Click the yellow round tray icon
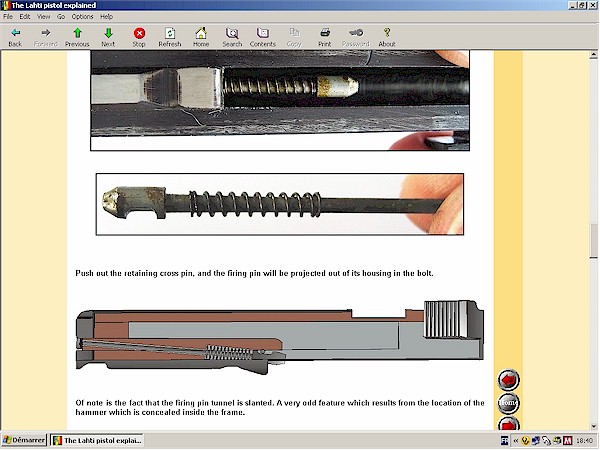The width and height of the screenshot is (600, 450). pos(525,441)
